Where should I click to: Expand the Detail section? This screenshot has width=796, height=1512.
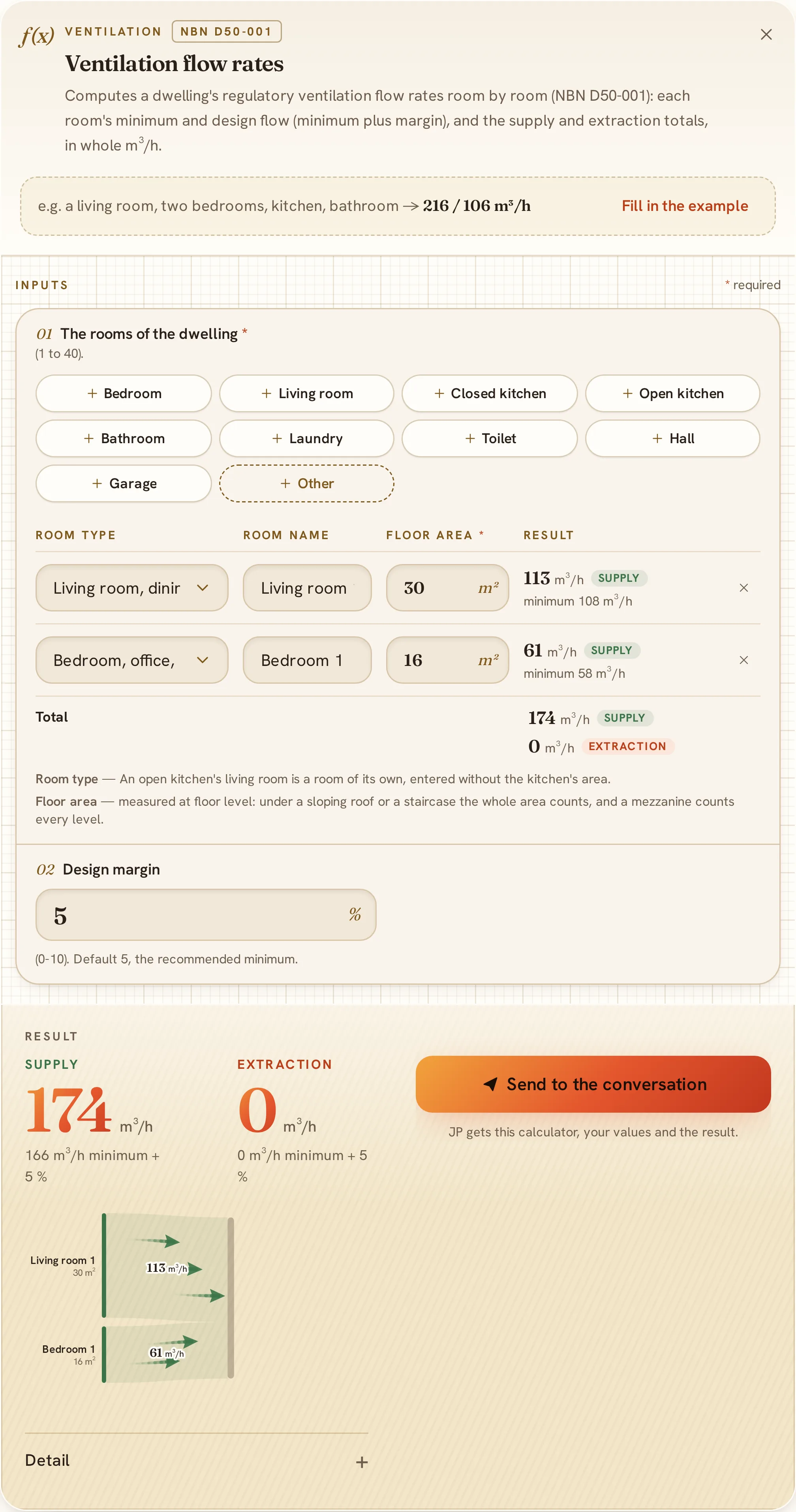click(197, 1461)
